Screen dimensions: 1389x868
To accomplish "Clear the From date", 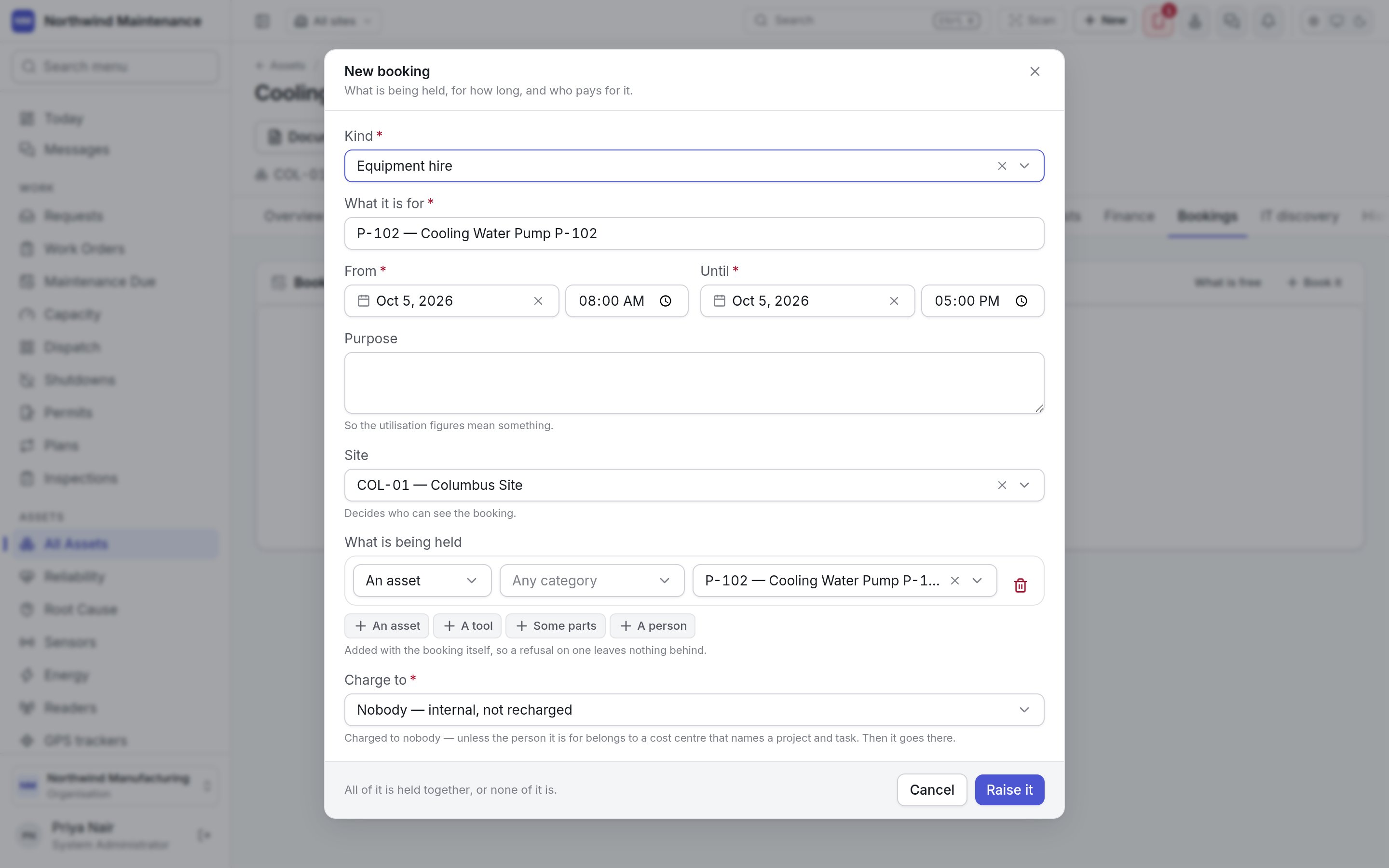I will 538,301.
